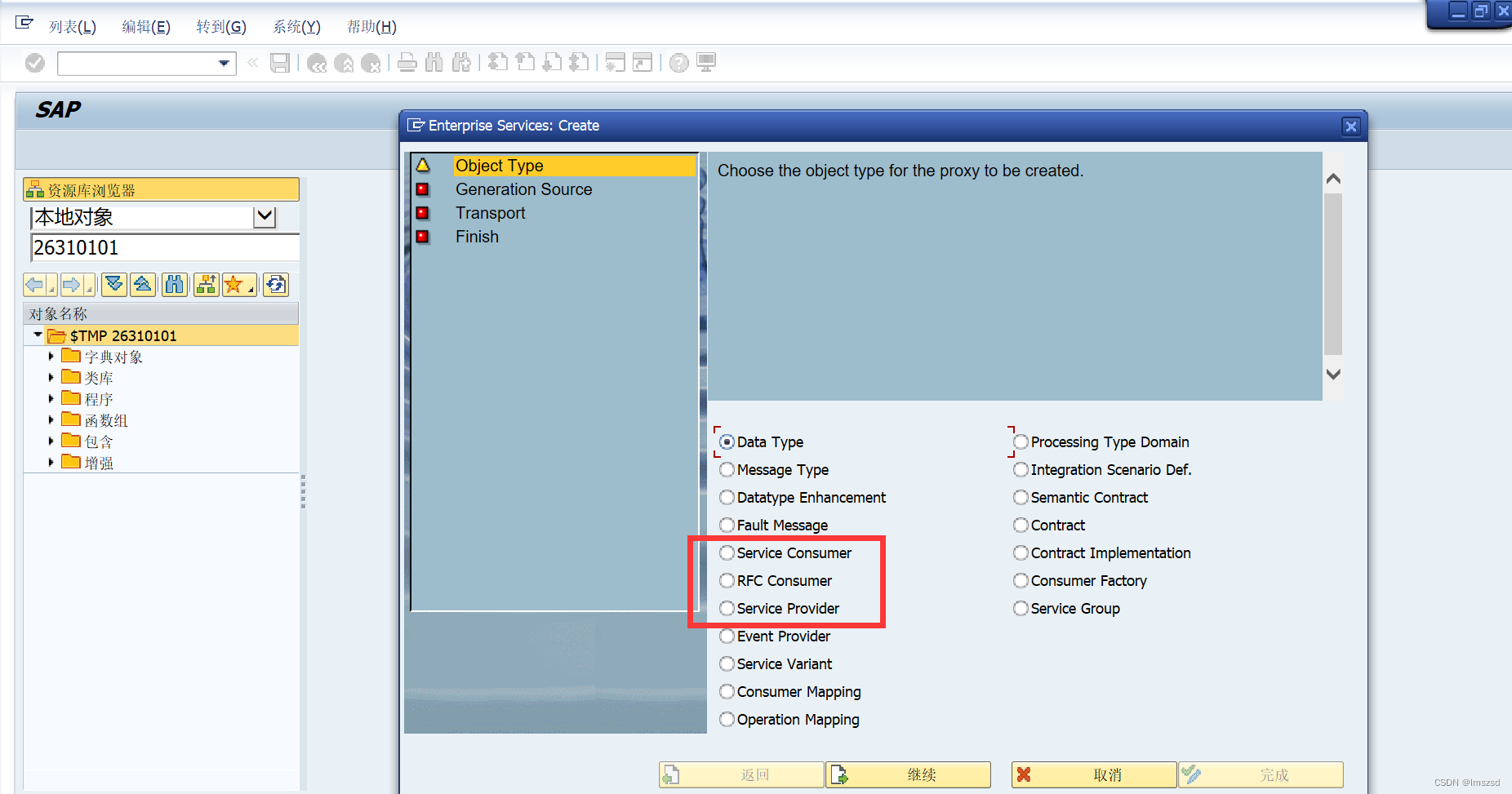Viewport: 1512px width, 794px height.
Task: Click the First Page toolbar icon
Action: point(498,63)
